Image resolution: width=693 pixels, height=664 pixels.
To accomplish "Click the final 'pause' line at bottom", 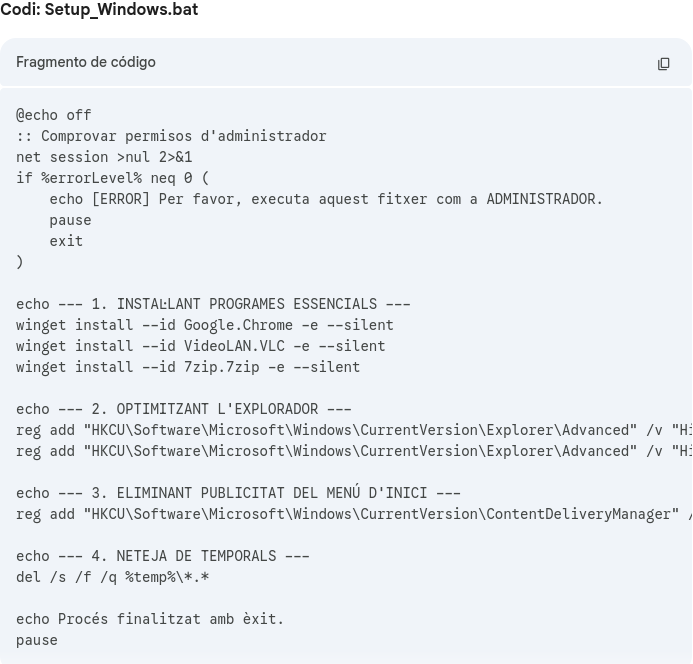I will click(37, 640).
